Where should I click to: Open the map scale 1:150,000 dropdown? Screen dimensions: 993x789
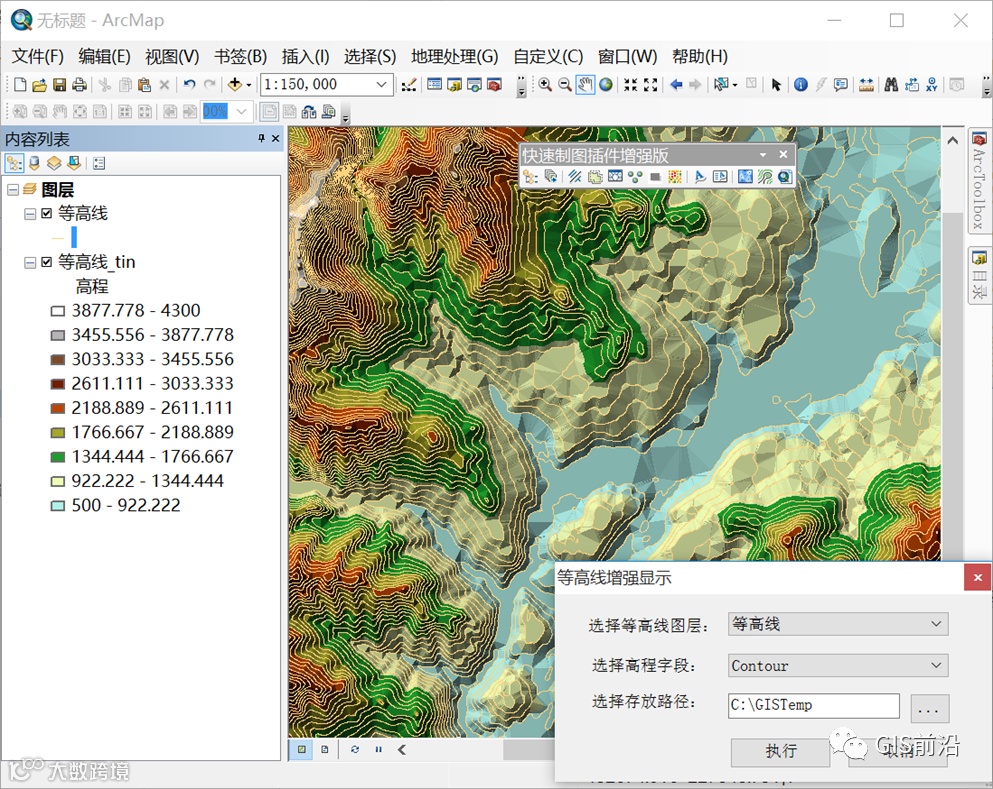(x=382, y=85)
